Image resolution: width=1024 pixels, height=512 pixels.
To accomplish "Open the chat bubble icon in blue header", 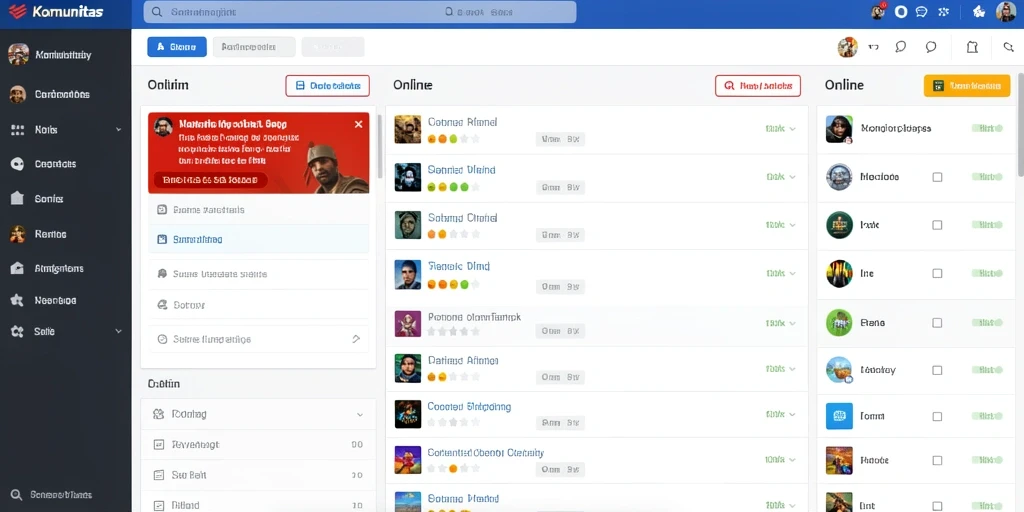I will [x=921, y=12].
